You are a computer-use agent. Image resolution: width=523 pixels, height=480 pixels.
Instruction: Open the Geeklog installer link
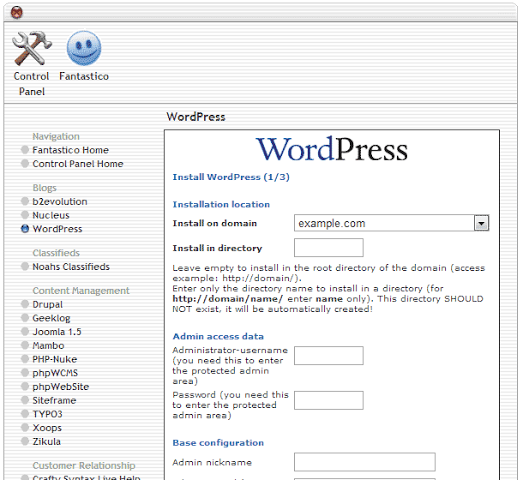click(51, 318)
